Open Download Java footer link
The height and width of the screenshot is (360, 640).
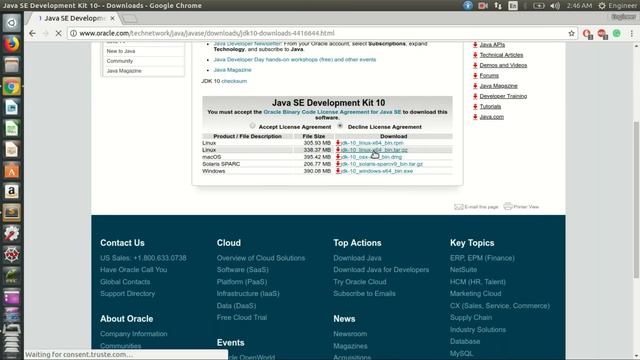(x=357, y=258)
